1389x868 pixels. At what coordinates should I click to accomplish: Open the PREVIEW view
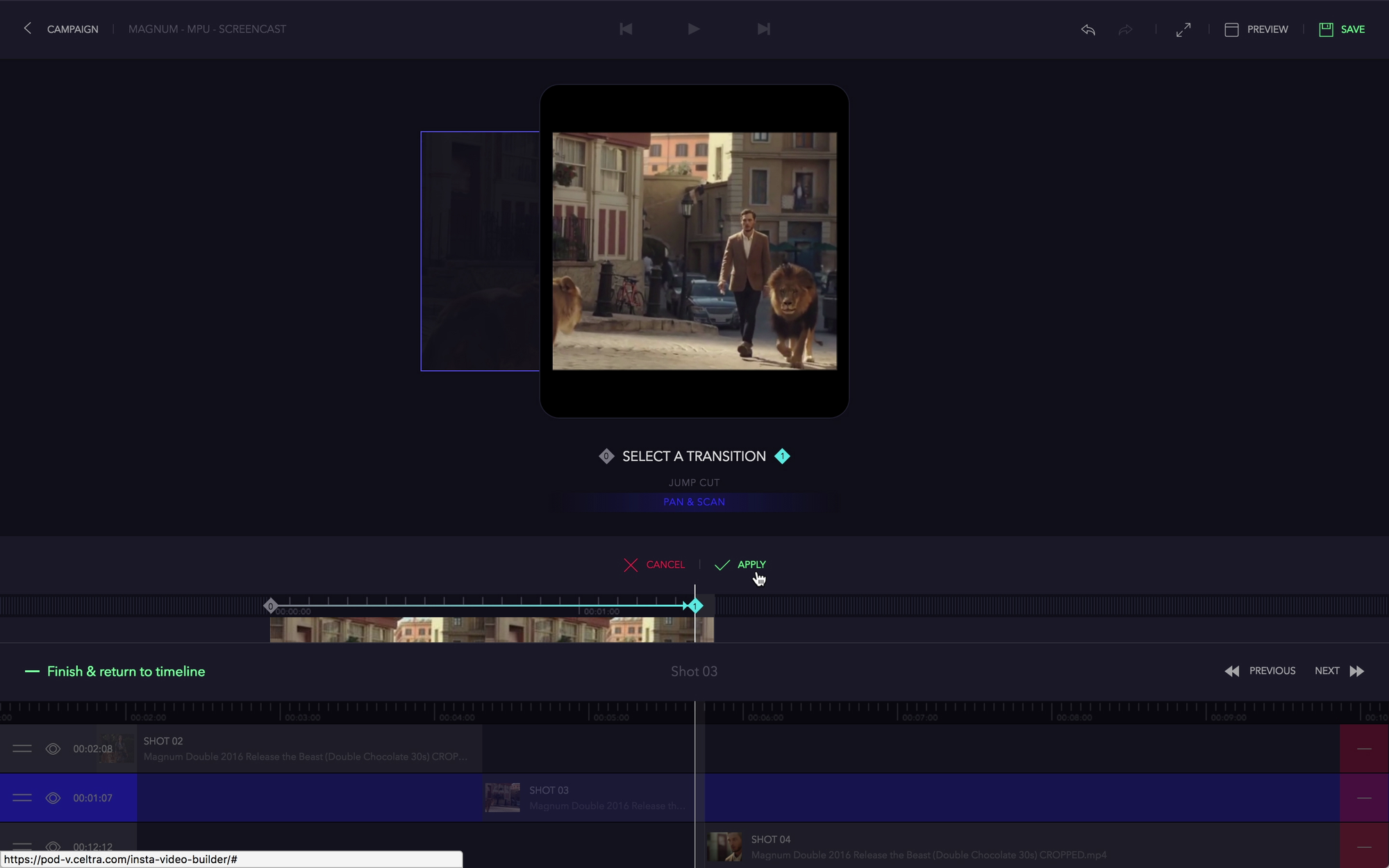(x=1267, y=29)
